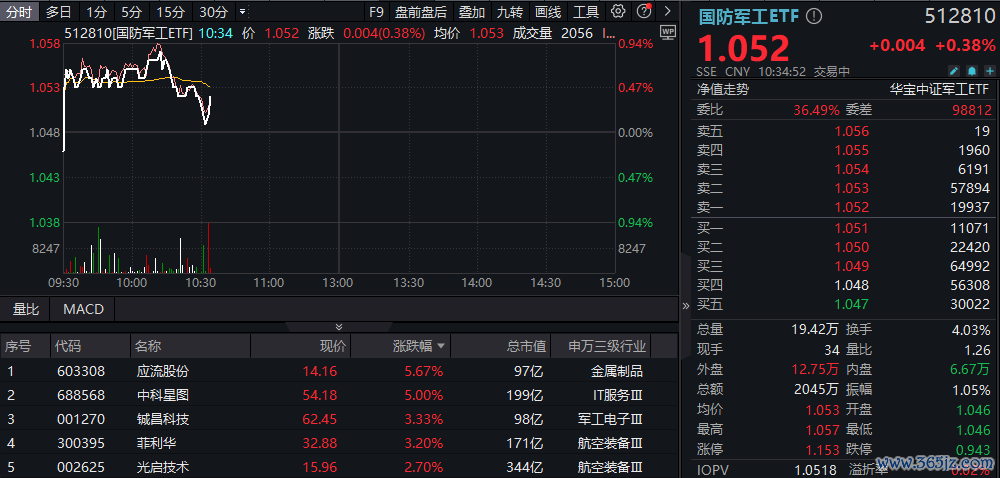The image size is (1000, 478).
Task: Click the 应流股份 stock row
Action: 162,370
